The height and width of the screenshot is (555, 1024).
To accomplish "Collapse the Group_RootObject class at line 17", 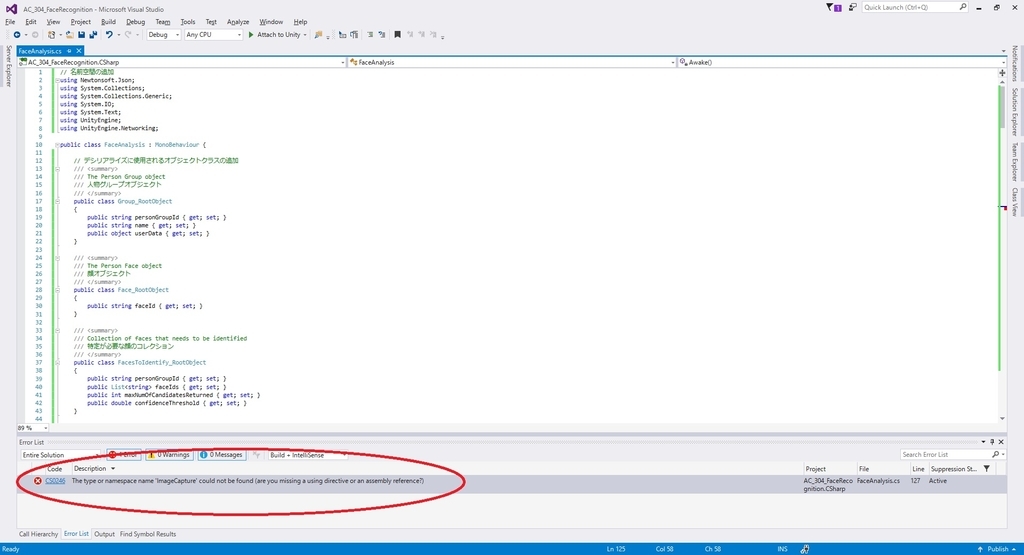I will (x=57, y=201).
